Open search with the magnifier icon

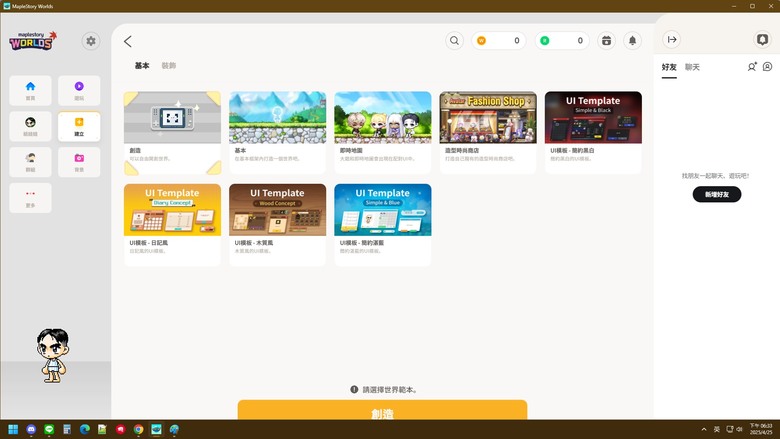(x=454, y=41)
